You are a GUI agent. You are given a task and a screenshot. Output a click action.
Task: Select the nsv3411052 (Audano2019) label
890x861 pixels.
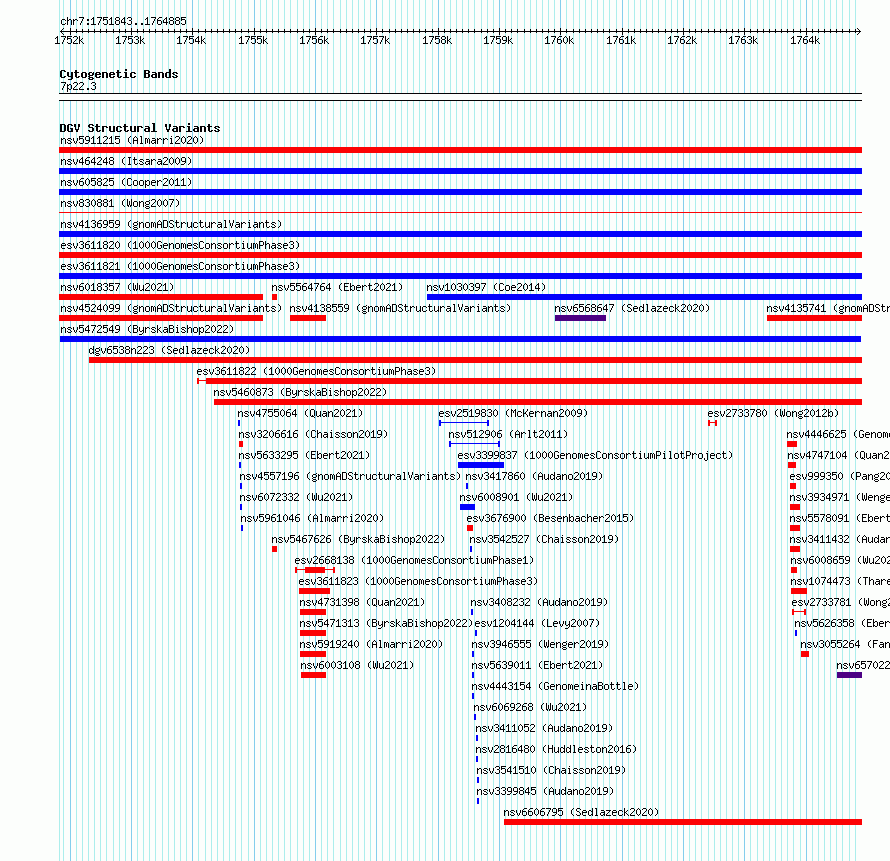[x=544, y=728]
